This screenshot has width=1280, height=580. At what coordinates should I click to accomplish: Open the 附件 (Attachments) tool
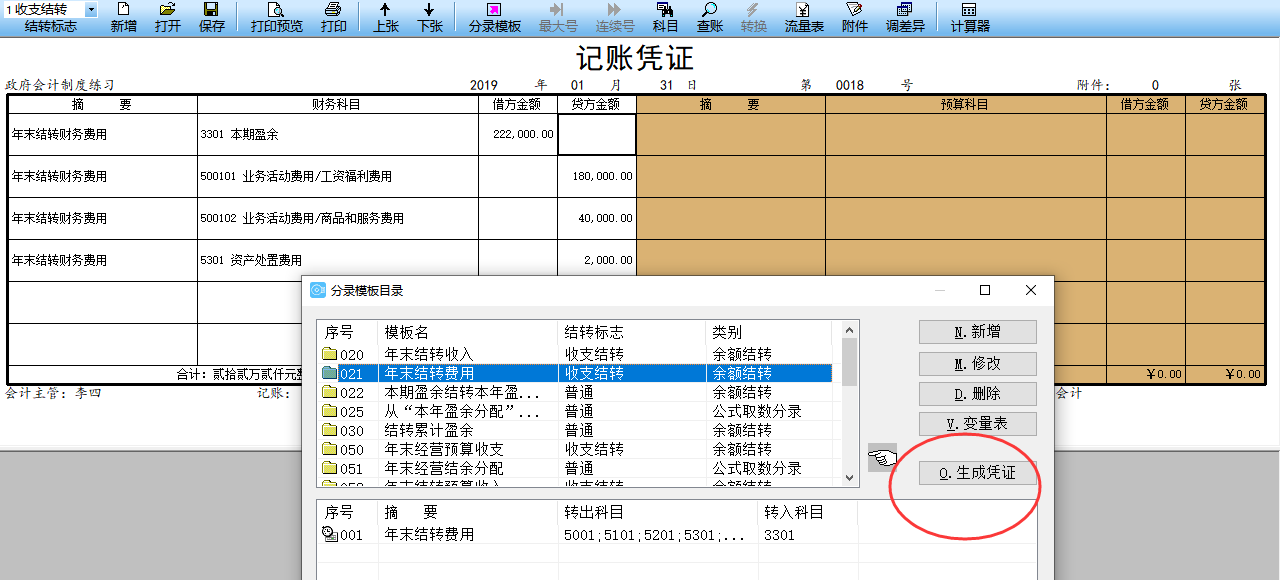tap(853, 18)
